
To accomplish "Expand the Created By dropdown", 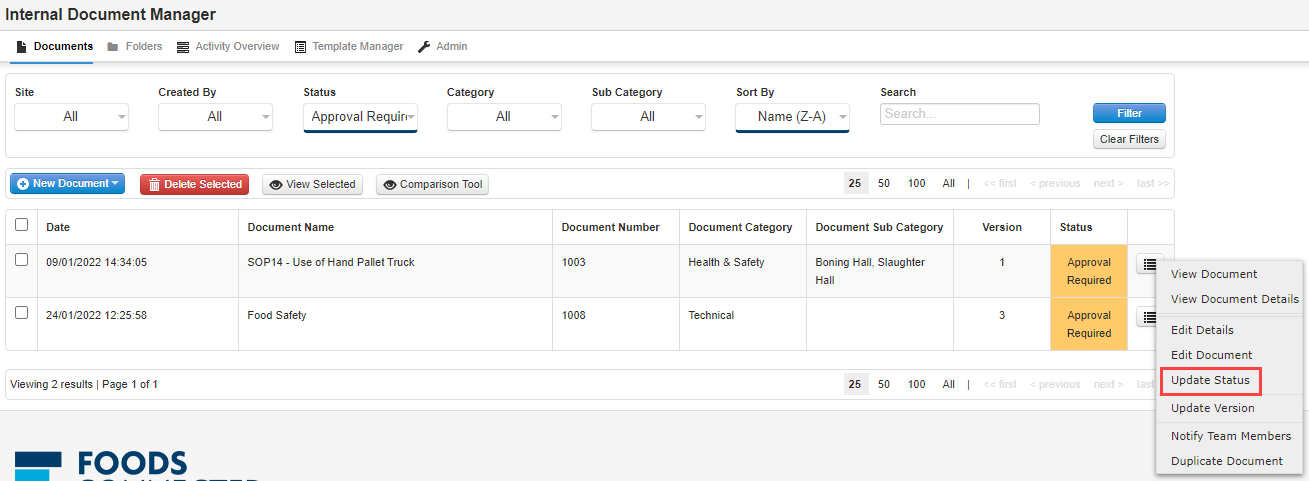I will tap(215, 117).
